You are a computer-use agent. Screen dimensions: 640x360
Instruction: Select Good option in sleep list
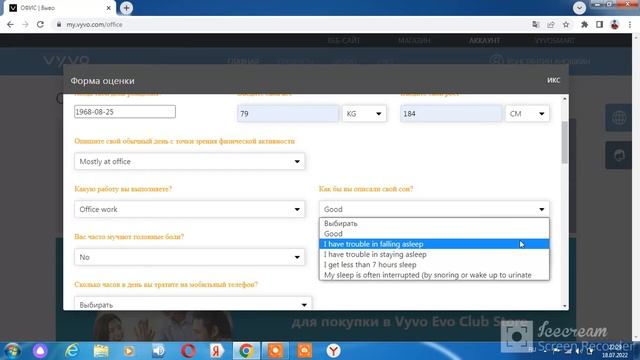(434, 233)
